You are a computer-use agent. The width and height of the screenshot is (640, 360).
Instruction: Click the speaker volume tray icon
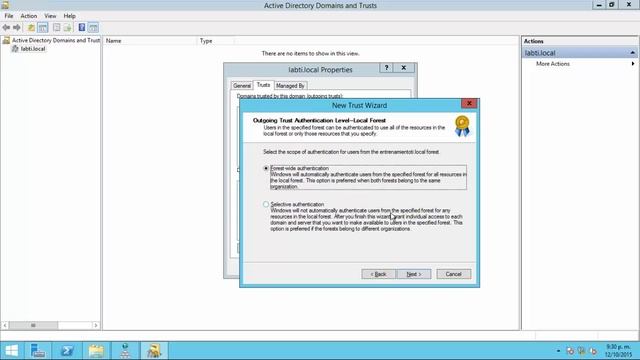pyautogui.click(x=593, y=351)
